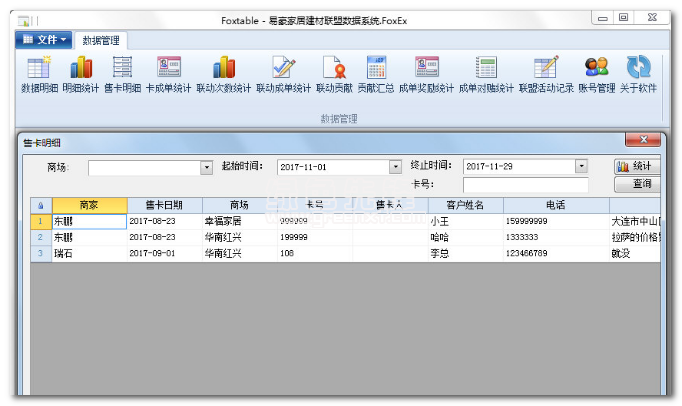Click the 明细统计 chart icon

pos(81,69)
